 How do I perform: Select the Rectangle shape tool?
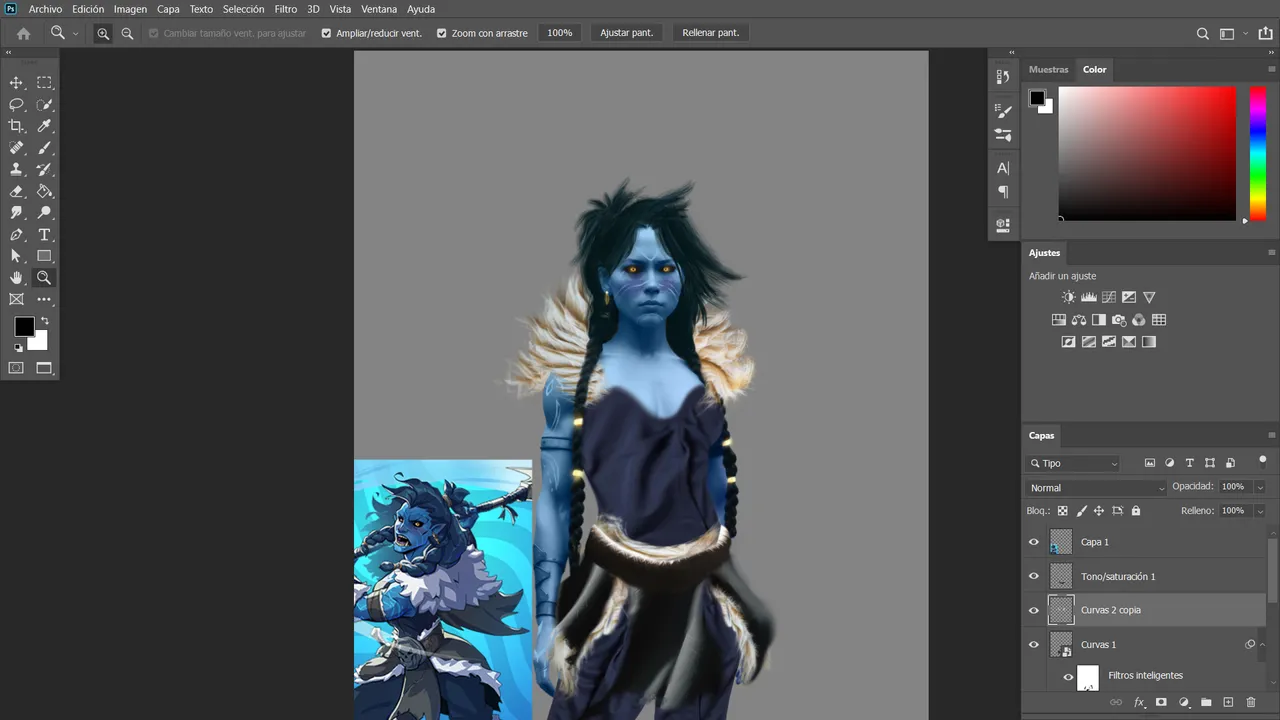point(44,256)
